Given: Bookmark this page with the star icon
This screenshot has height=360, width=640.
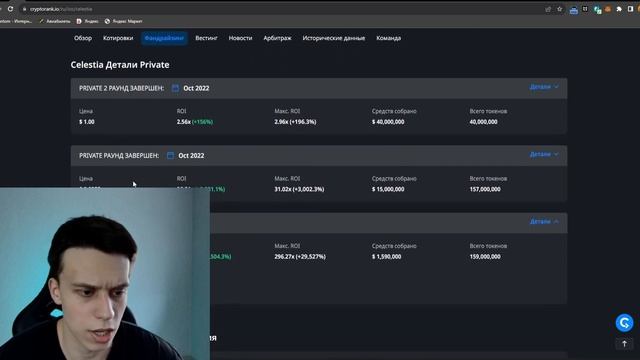Looking at the screenshot, I should click(x=560, y=9).
